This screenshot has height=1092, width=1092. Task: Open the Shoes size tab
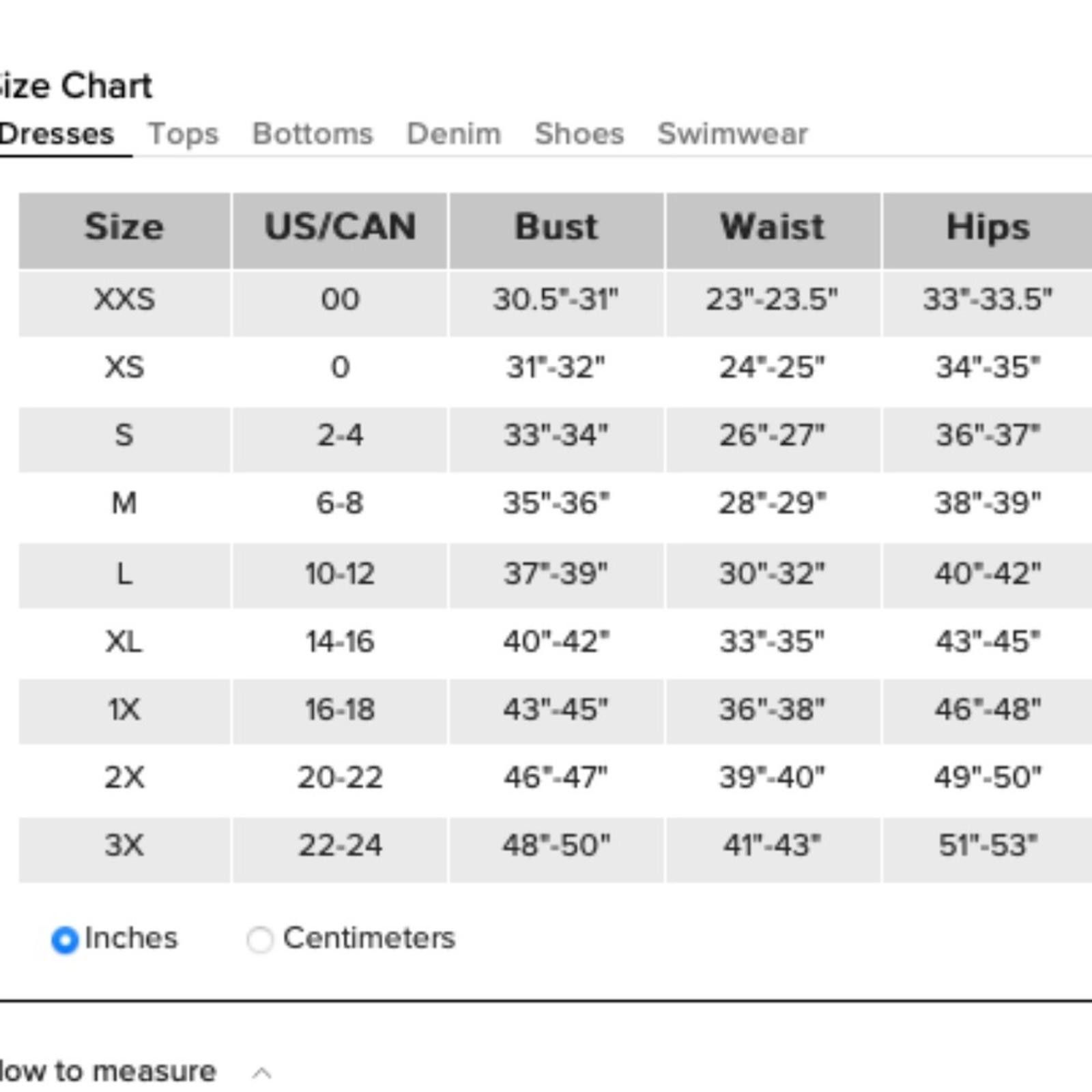[579, 133]
